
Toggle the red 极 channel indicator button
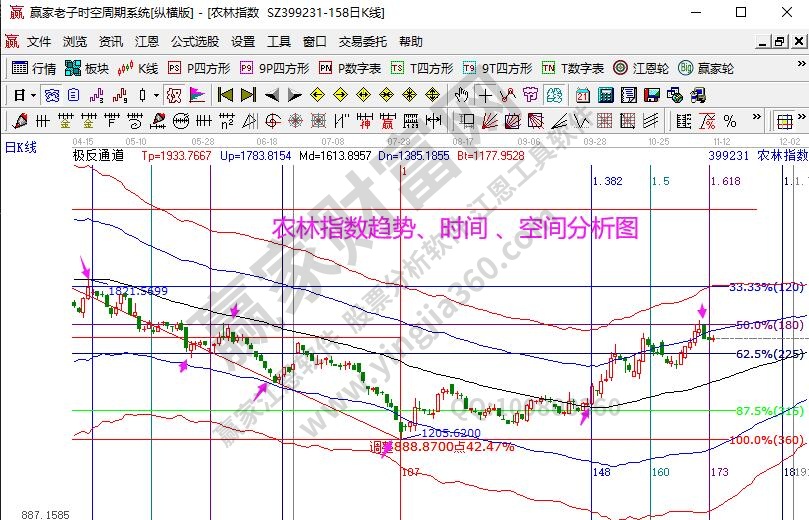pyautogui.click(x=173, y=95)
